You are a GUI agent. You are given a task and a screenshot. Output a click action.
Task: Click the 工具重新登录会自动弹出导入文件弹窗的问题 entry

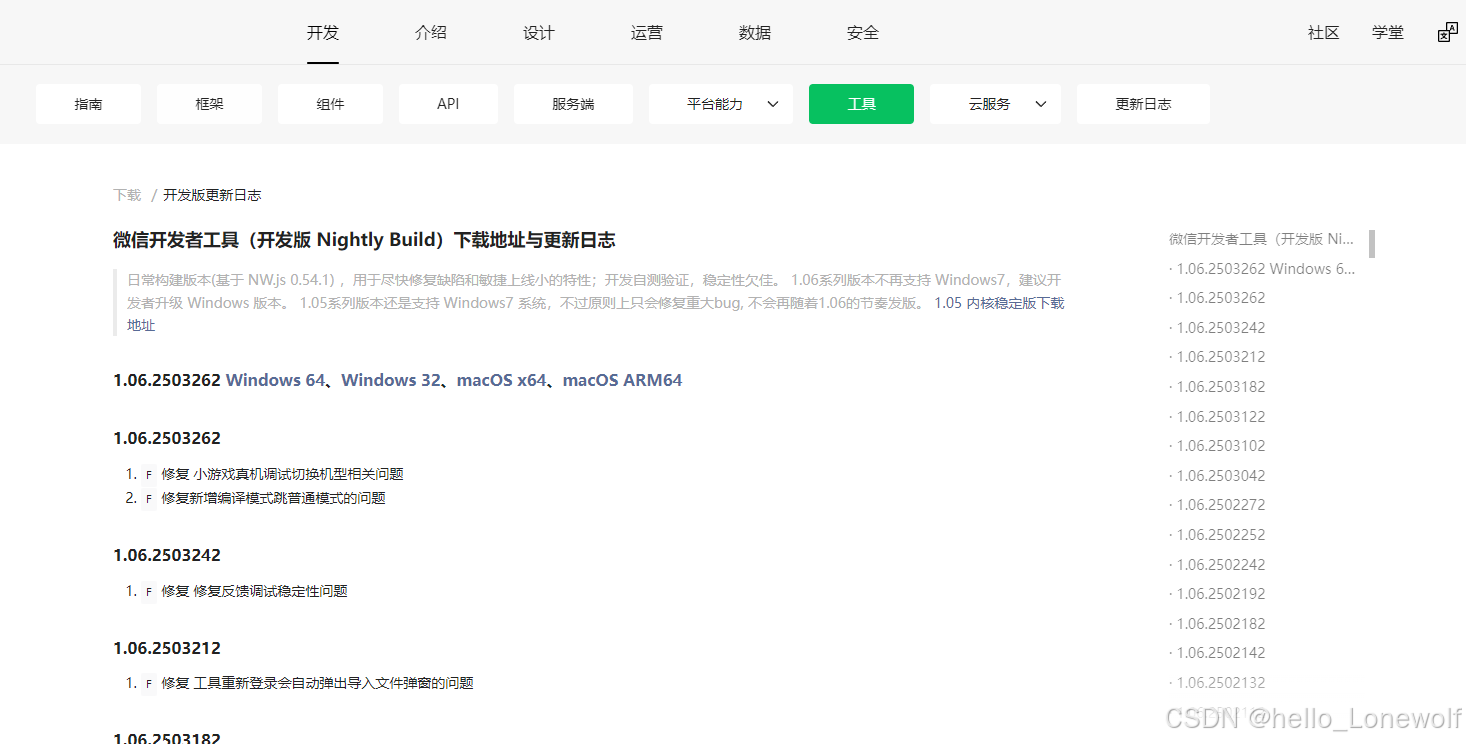(x=333, y=683)
